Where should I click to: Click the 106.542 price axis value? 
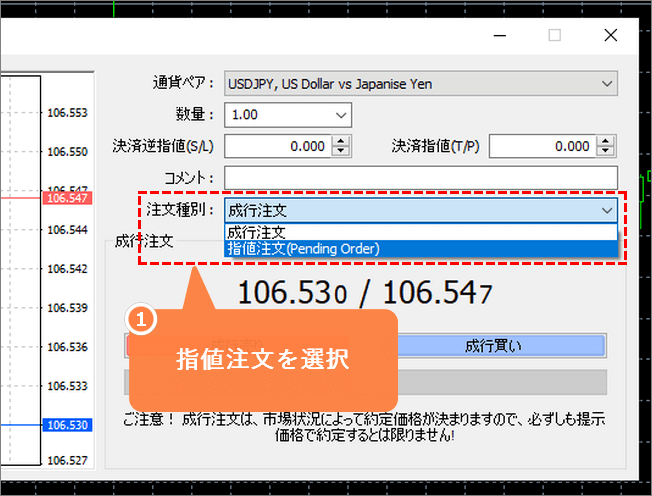pyautogui.click(x=67, y=269)
